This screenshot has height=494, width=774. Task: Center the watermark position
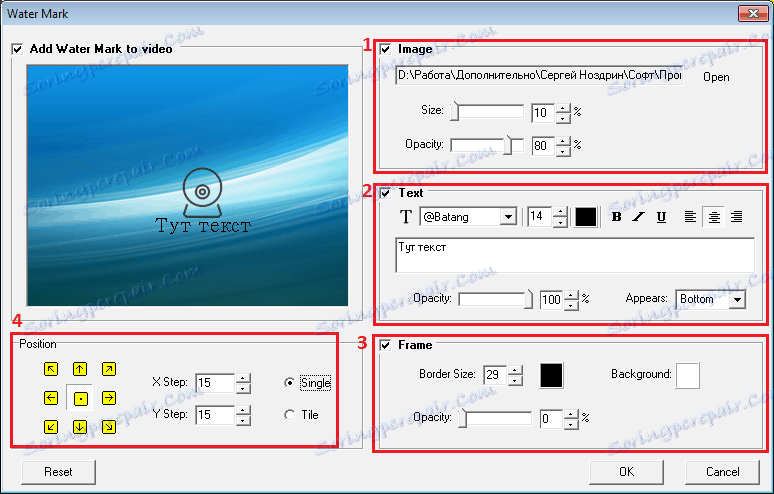[79, 398]
